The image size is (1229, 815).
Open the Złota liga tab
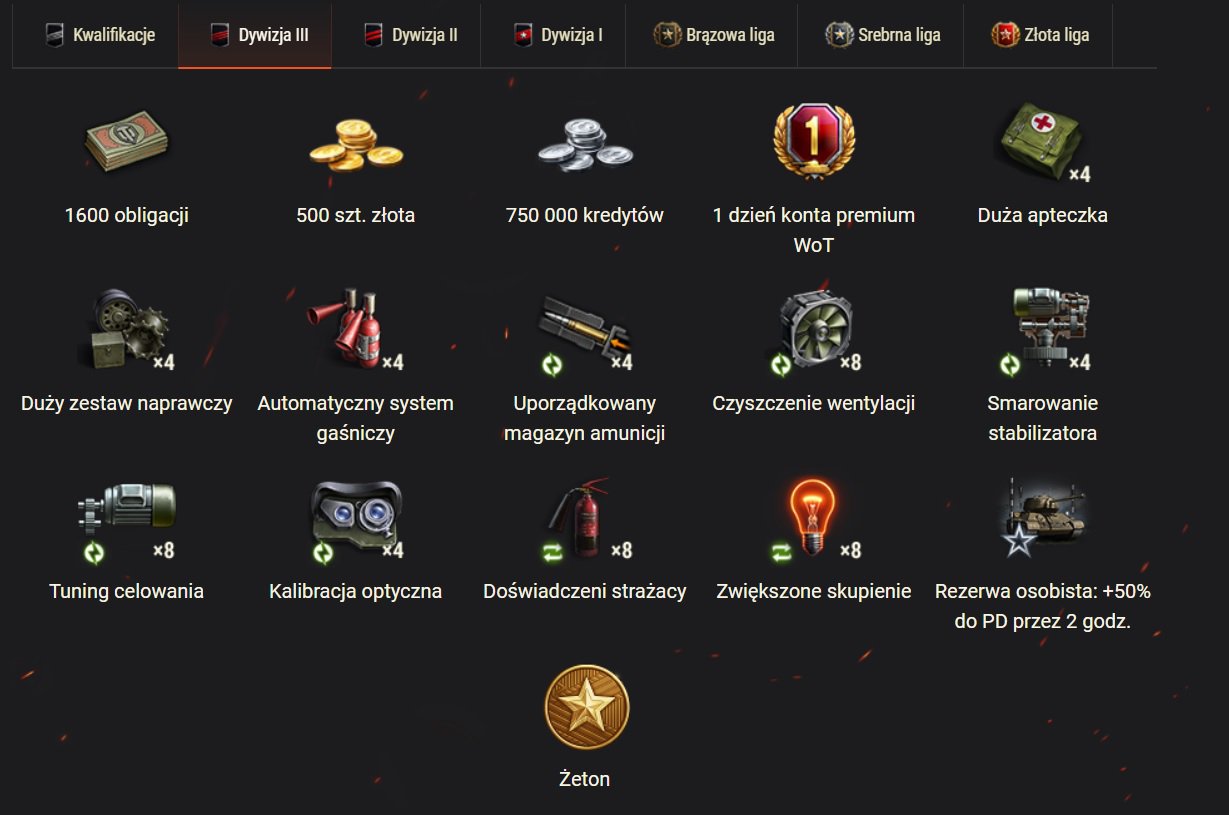coord(1040,36)
